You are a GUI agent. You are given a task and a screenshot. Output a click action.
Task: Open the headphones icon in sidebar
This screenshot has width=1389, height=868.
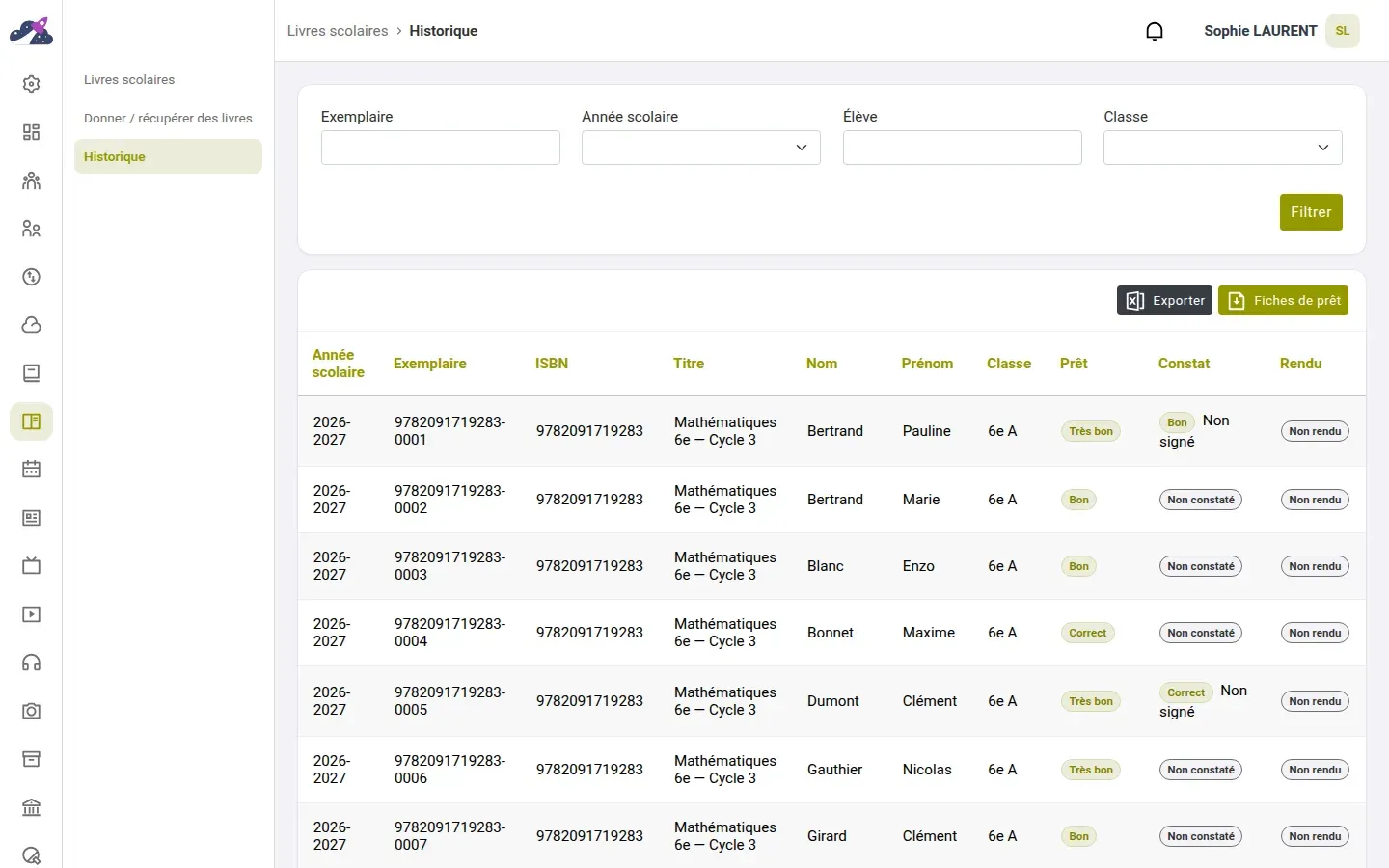coord(31,663)
